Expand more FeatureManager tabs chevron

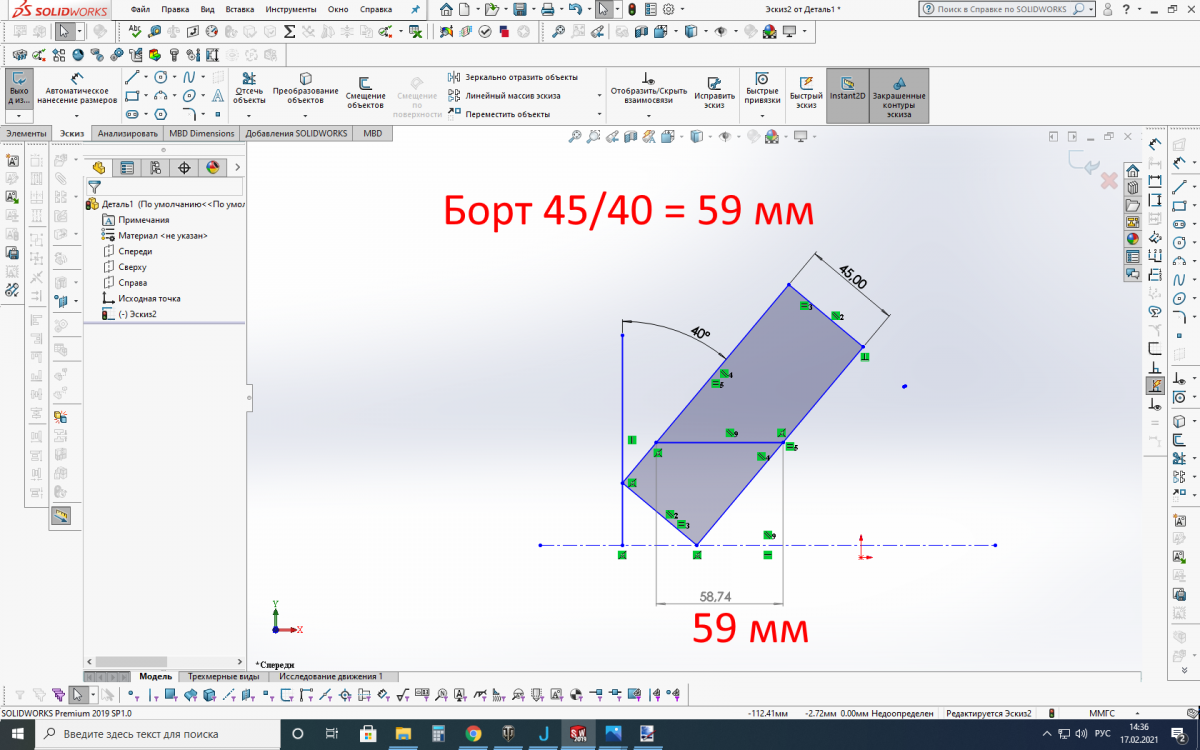[237, 167]
